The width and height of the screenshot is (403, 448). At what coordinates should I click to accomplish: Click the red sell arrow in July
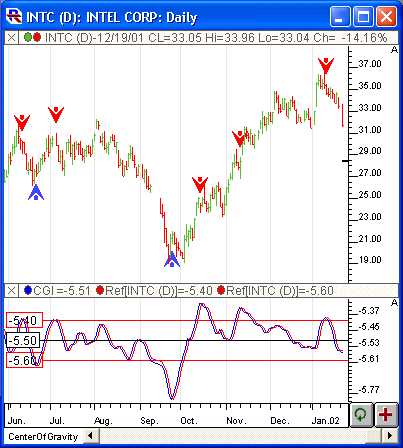[56, 114]
